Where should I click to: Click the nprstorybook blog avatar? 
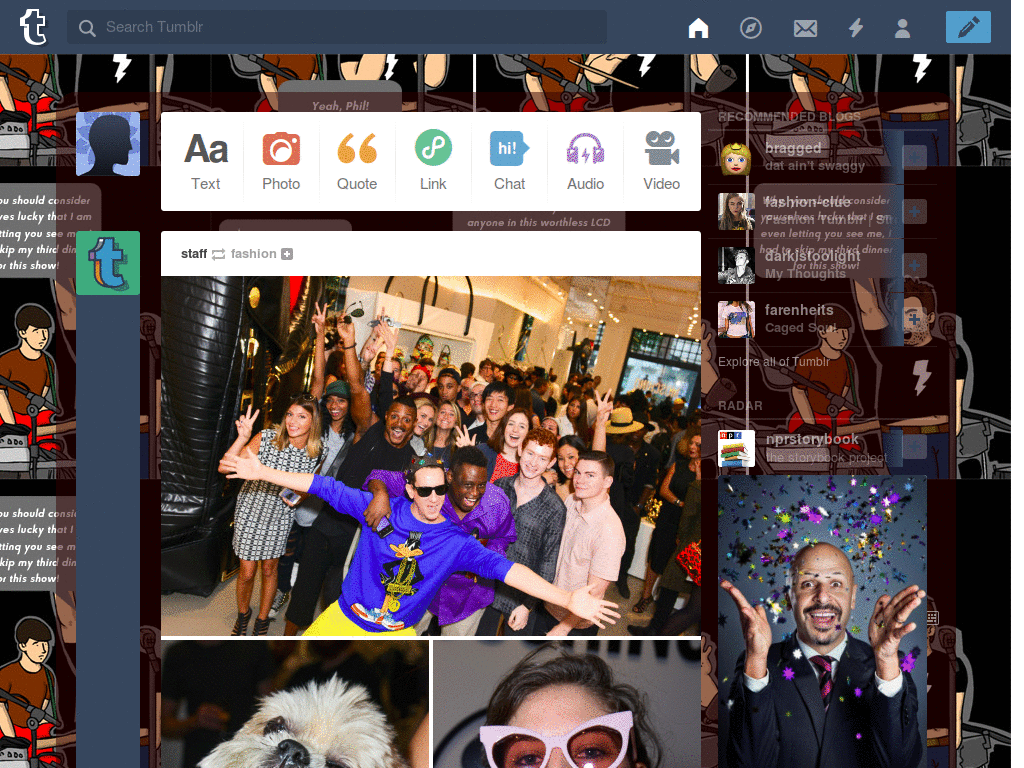736,448
